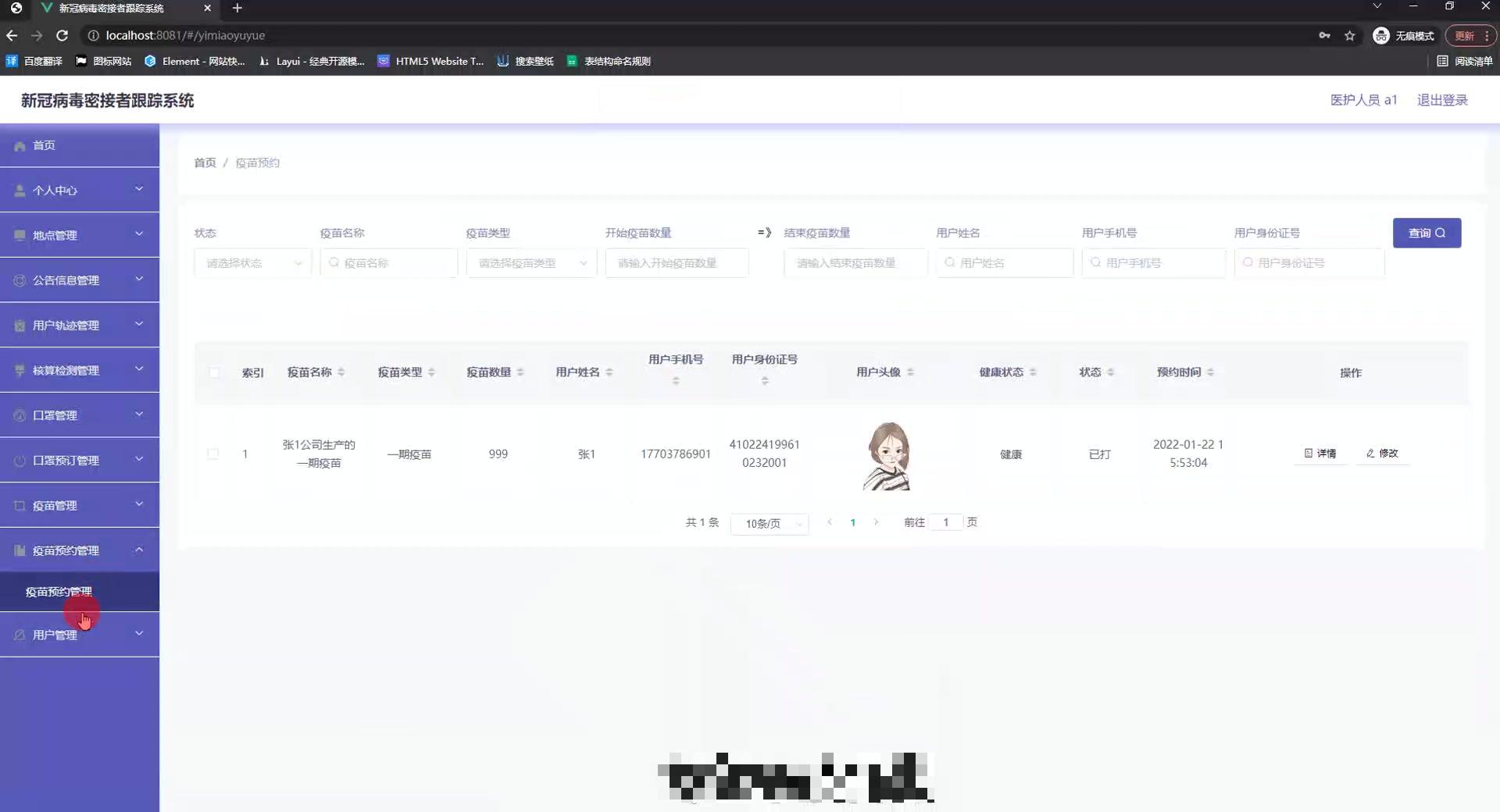1500x812 pixels.
Task: Open the 百度翻译 bookmark
Action: (33, 61)
